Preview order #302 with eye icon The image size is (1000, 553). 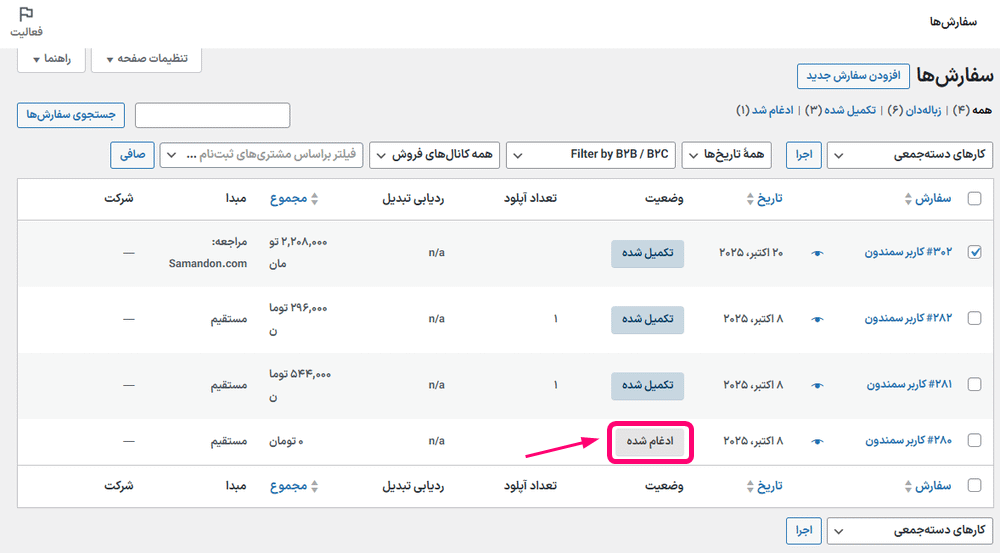coord(817,253)
